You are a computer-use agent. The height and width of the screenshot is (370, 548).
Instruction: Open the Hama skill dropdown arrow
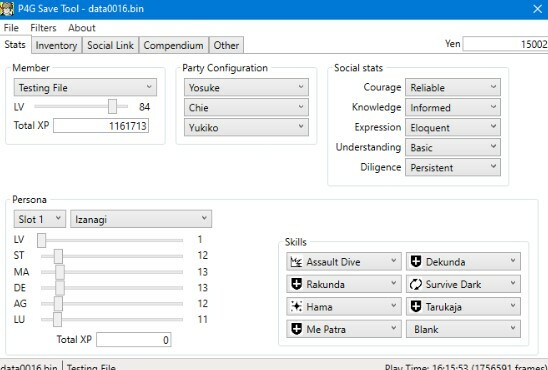394,306
